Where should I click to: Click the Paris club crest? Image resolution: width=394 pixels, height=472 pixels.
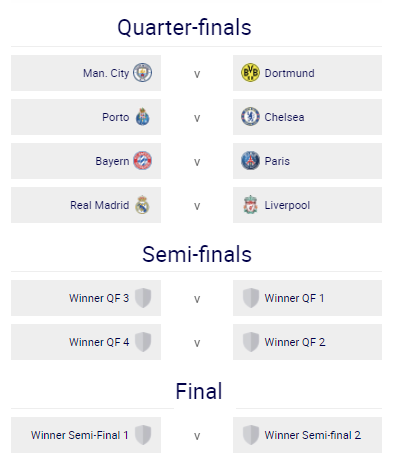[x=250, y=161]
